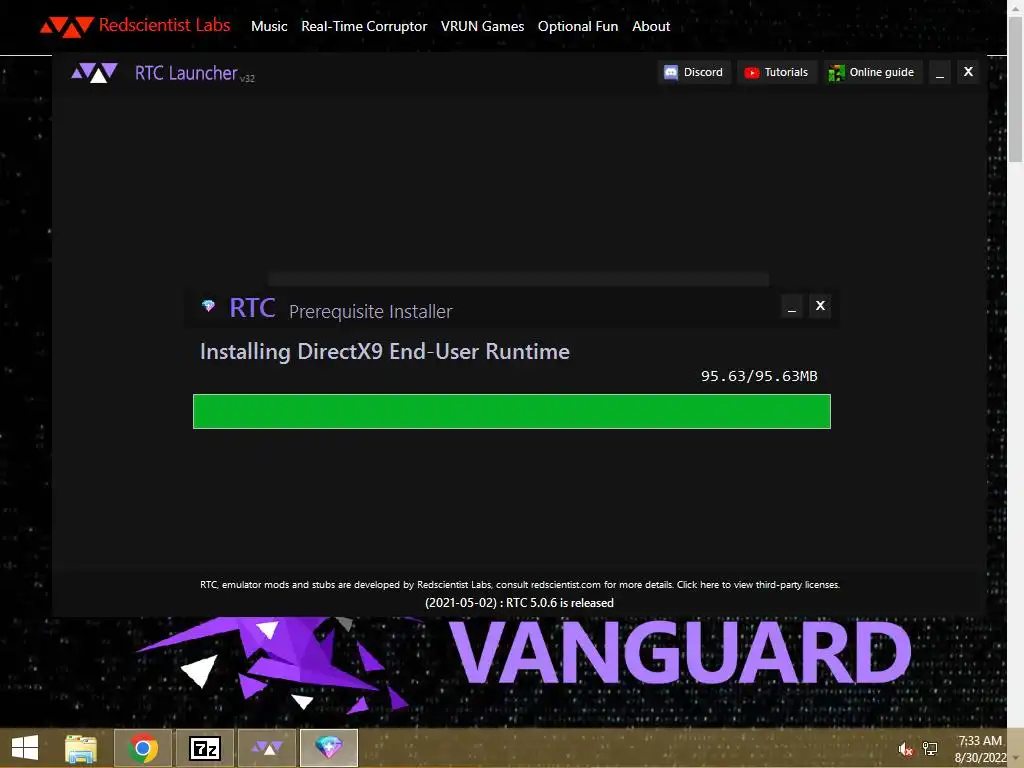Image resolution: width=1024 pixels, height=768 pixels.
Task: Minimize the Prerequisite Installer dialog
Action: point(792,306)
